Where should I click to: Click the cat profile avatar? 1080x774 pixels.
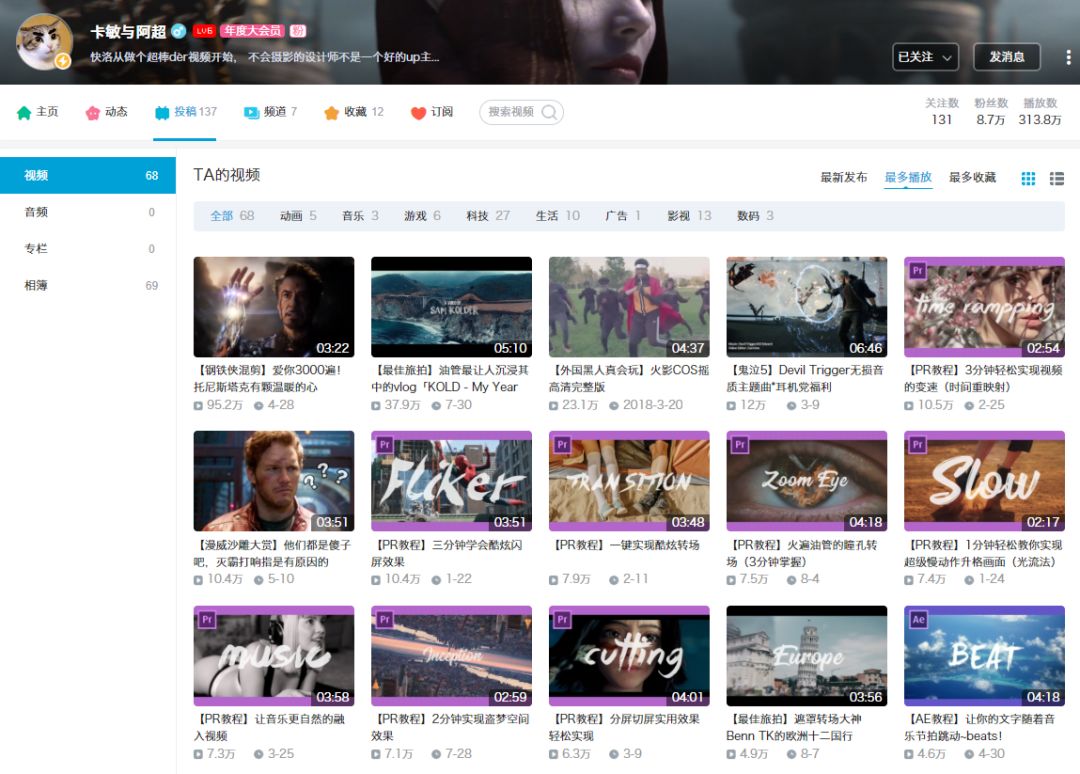pos(44,41)
